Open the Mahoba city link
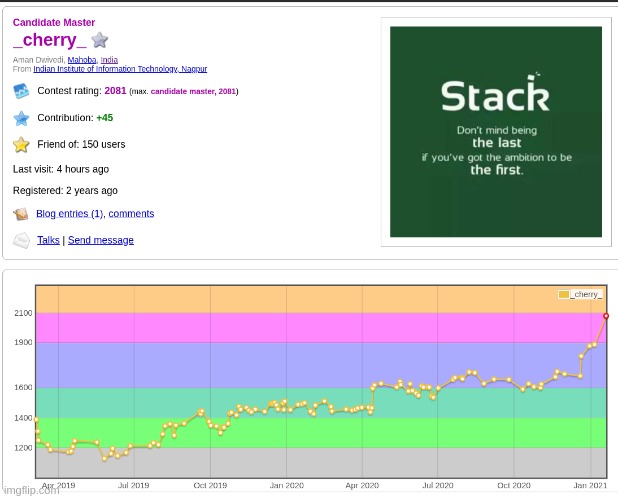The image size is (618, 499). click(81, 60)
